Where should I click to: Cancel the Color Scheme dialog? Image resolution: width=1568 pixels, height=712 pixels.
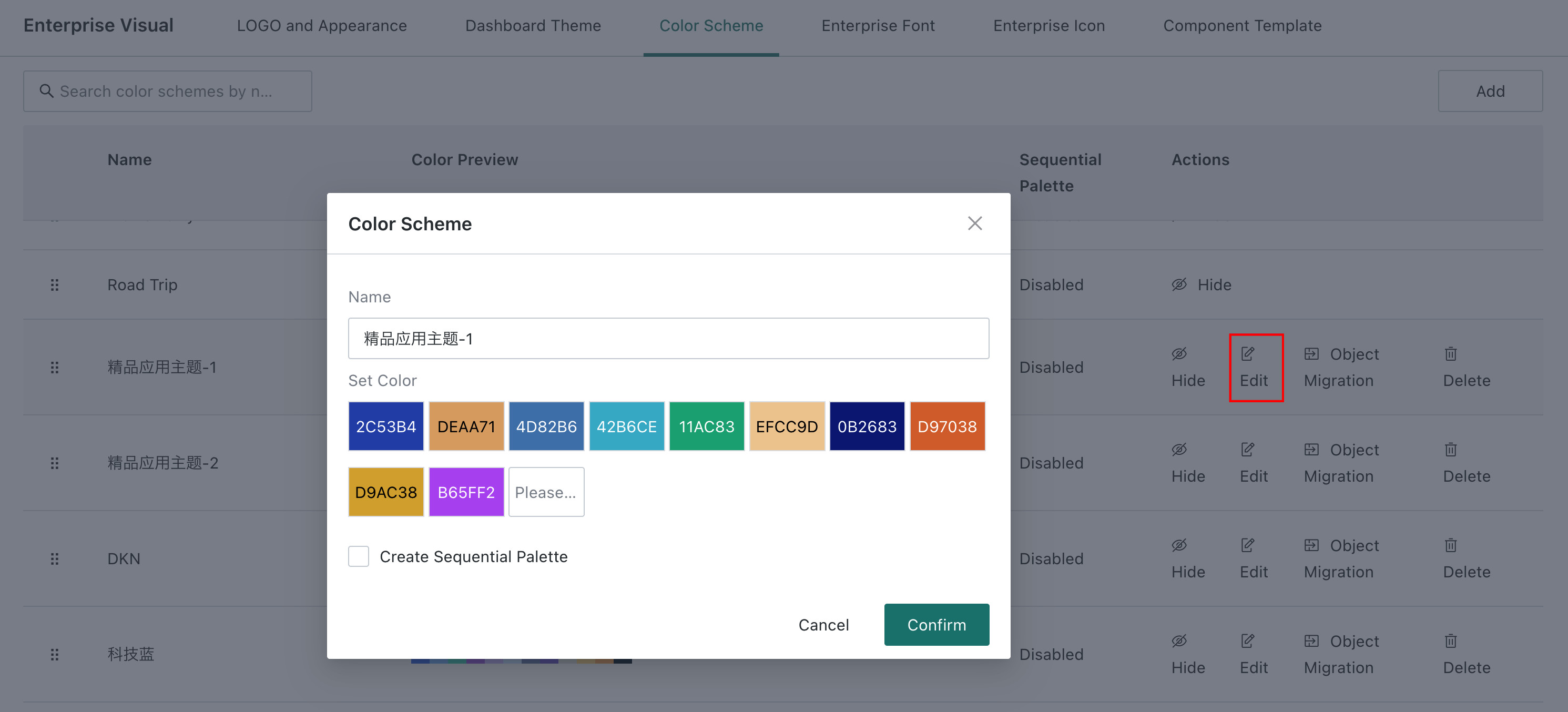point(823,625)
